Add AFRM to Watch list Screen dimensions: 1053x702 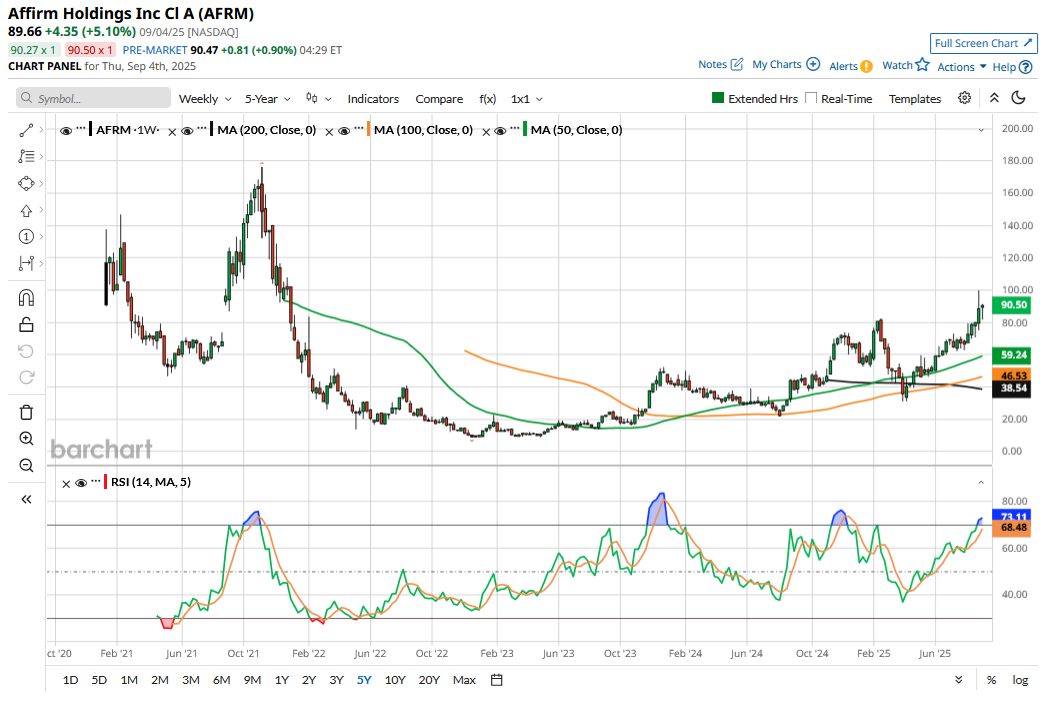(x=905, y=64)
